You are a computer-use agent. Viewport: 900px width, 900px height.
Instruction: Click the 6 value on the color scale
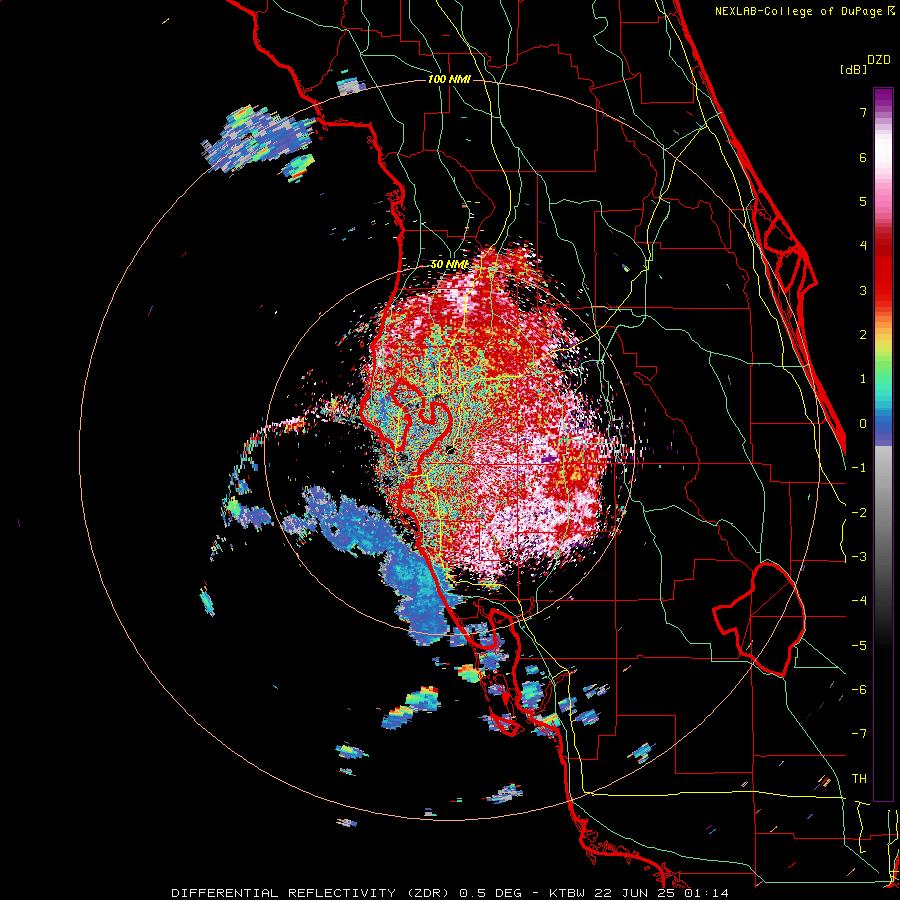pos(863,157)
